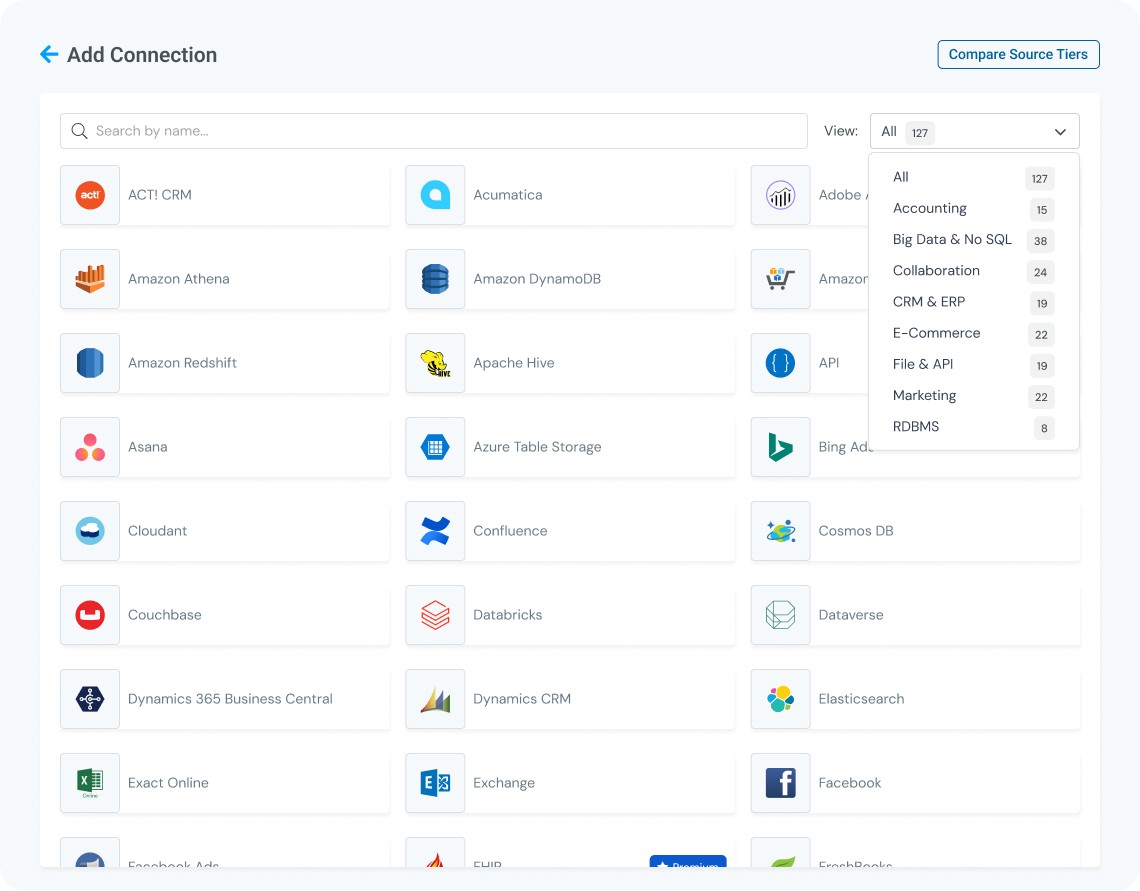Filter by Accounting category
The image size is (1140, 891).
pyautogui.click(x=974, y=209)
